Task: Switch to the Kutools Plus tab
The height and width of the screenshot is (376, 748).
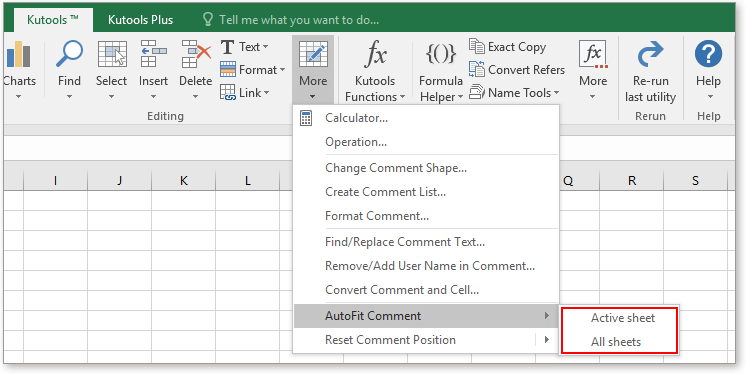Action: tap(140, 20)
